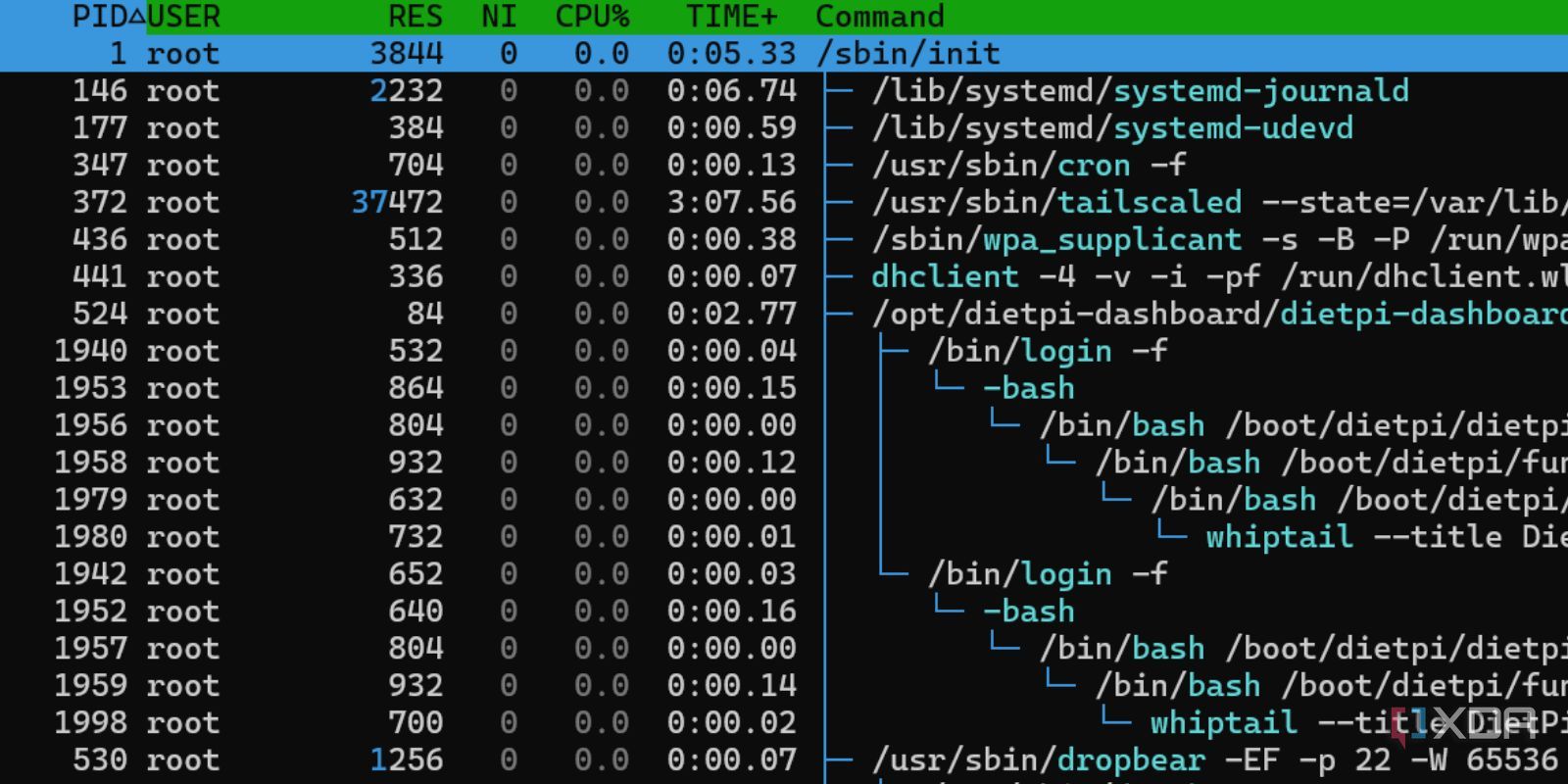Click the 0:02.77 time value
This screenshot has height=784, width=1568.
[x=732, y=315]
